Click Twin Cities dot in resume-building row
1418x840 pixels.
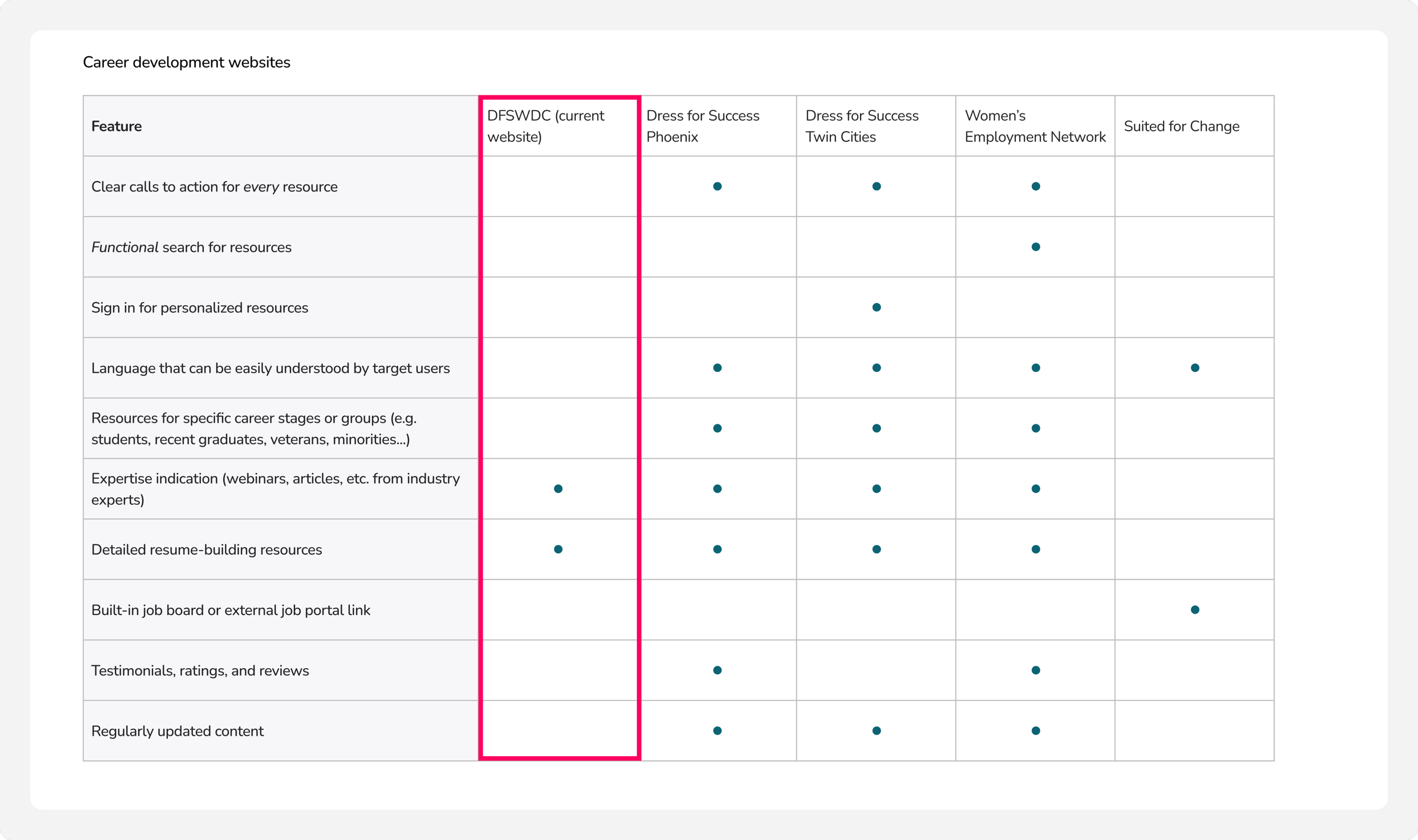click(x=876, y=549)
